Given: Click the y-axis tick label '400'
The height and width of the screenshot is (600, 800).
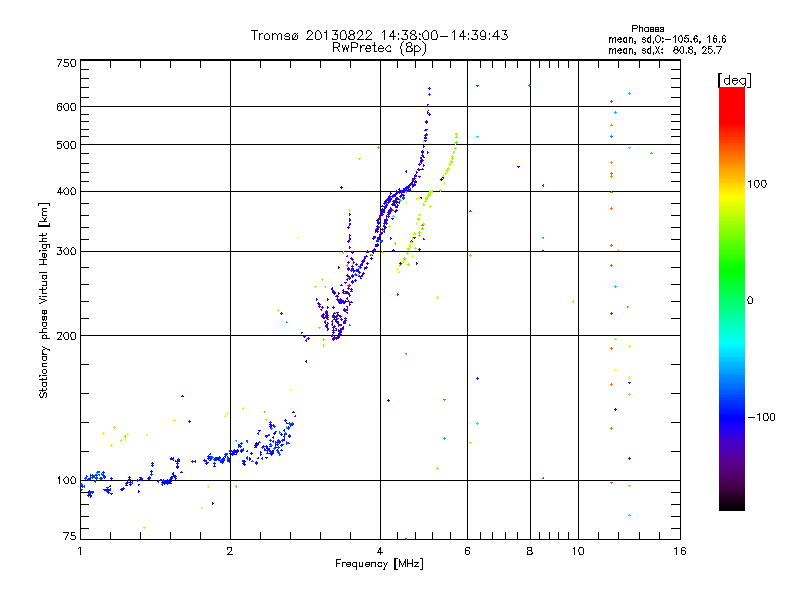Looking at the screenshot, I should click(x=66, y=192).
